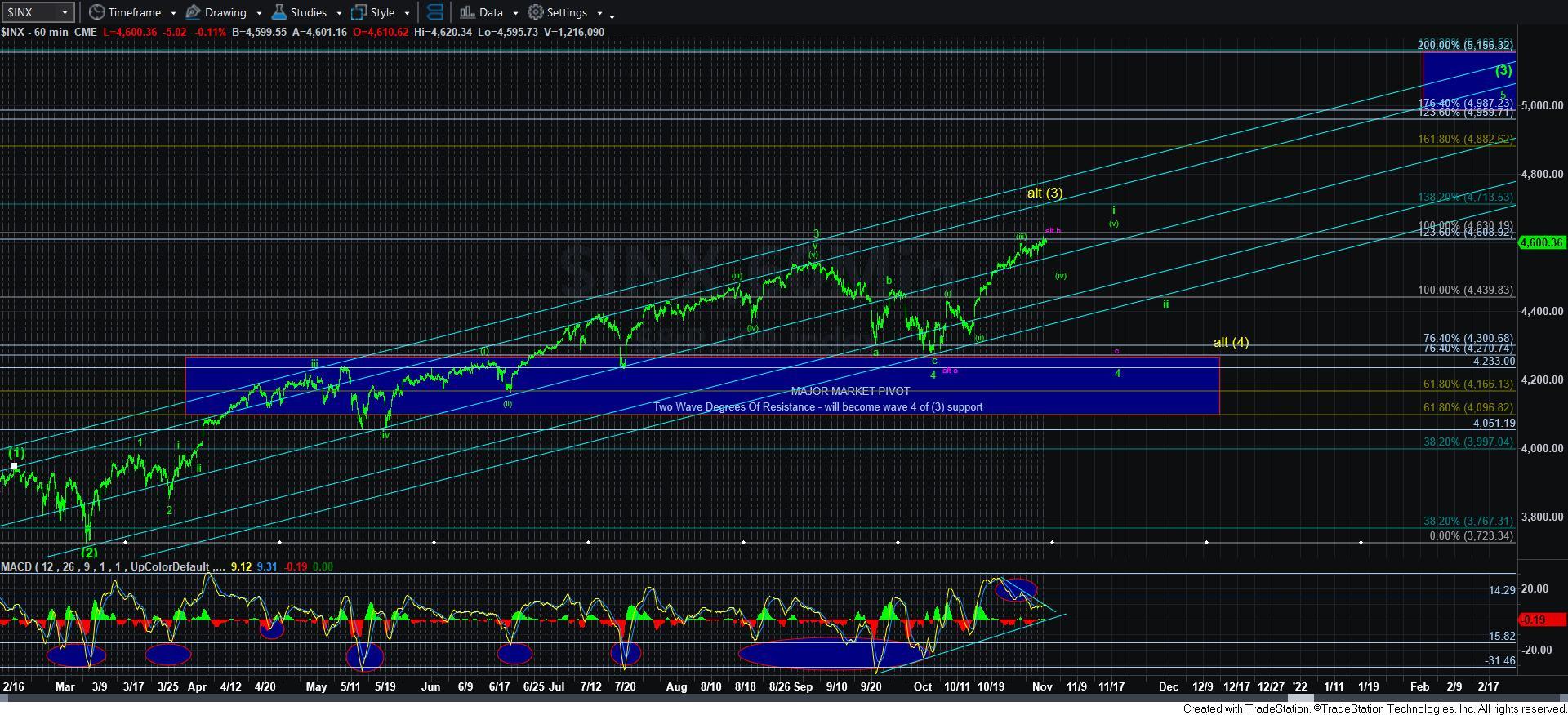
Task: Click the '22 year marker on time axis
Action: tap(1298, 686)
